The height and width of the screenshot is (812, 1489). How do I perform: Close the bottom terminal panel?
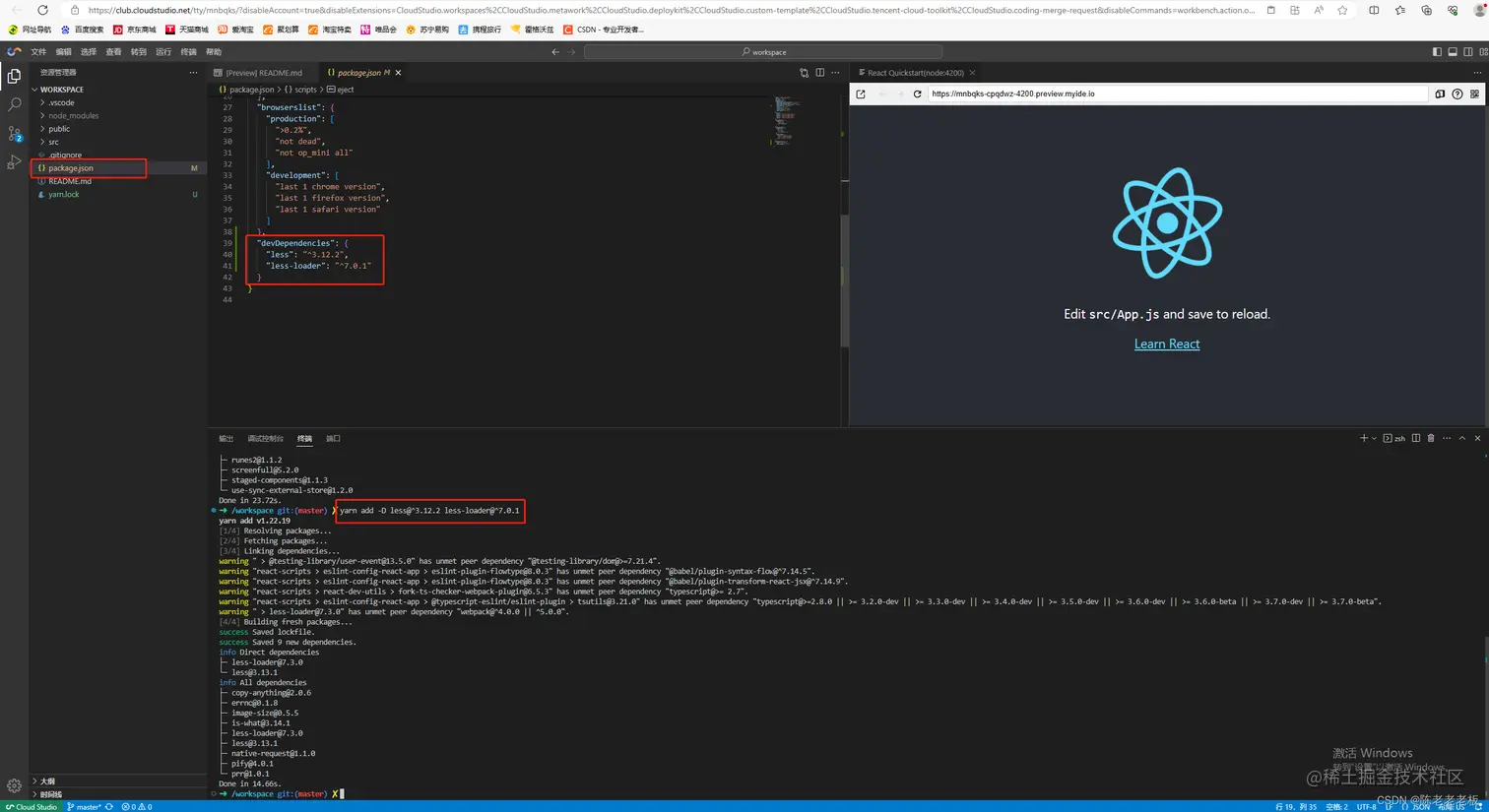[1477, 438]
